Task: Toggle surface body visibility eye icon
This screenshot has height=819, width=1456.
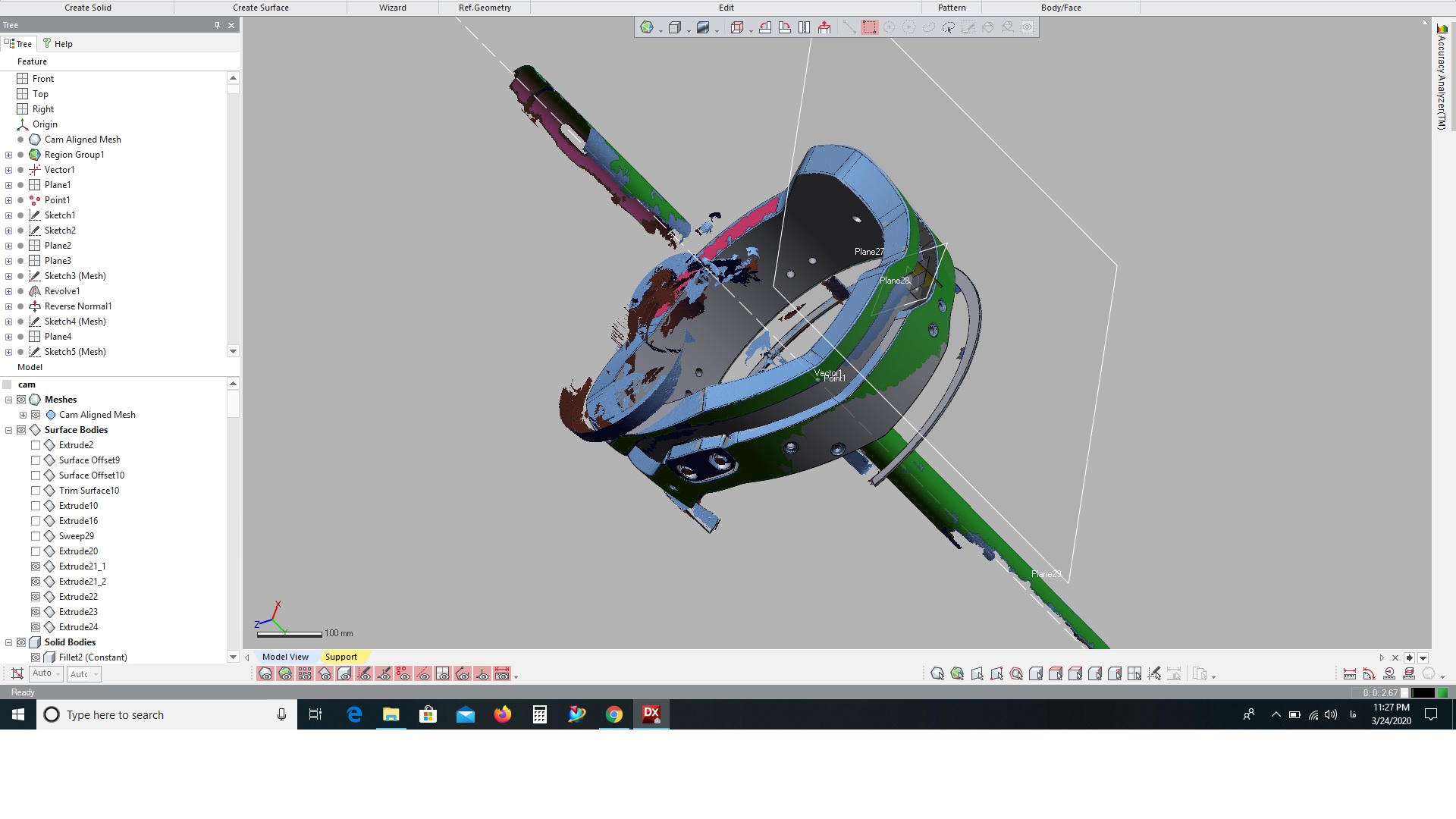Action: tap(325, 674)
